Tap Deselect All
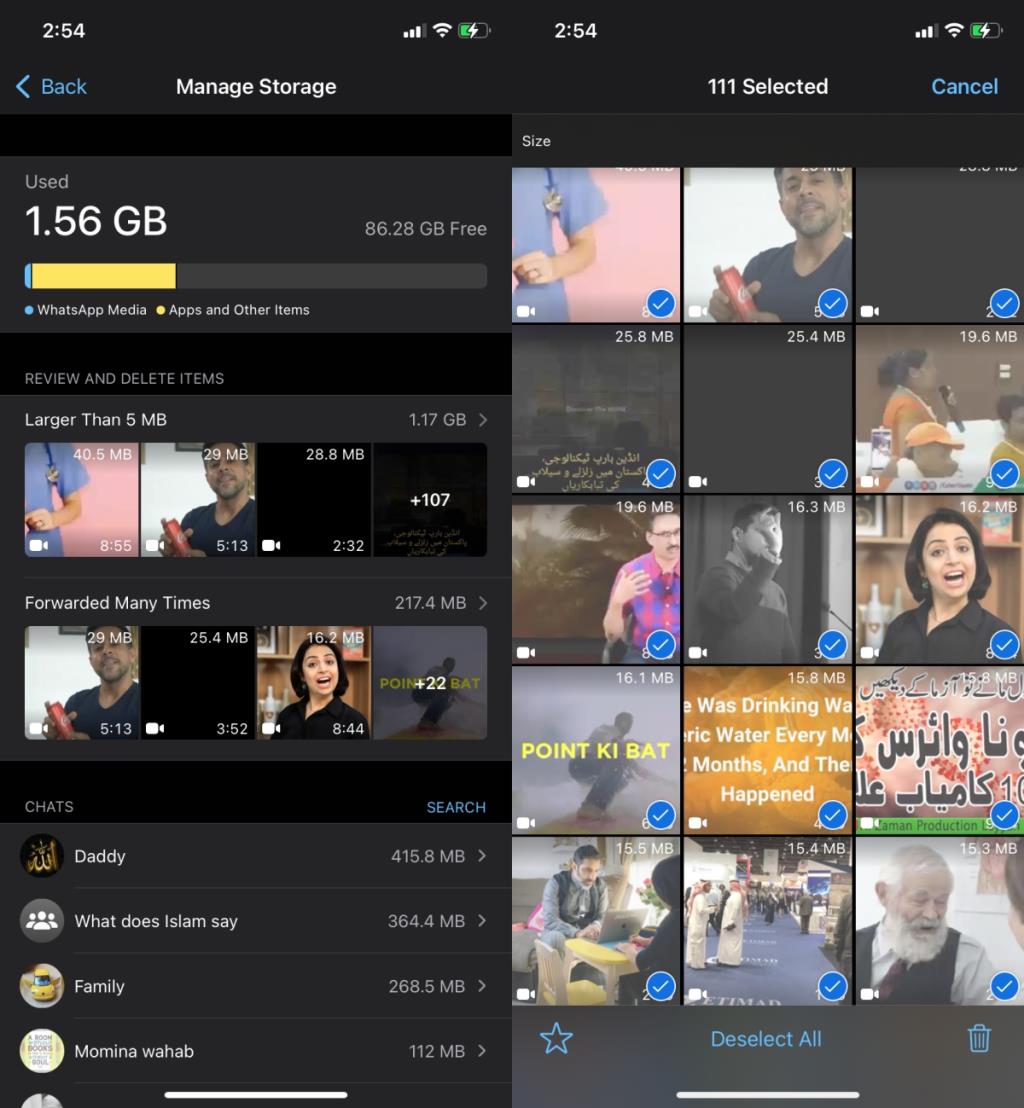1024x1108 pixels. [x=767, y=1038]
